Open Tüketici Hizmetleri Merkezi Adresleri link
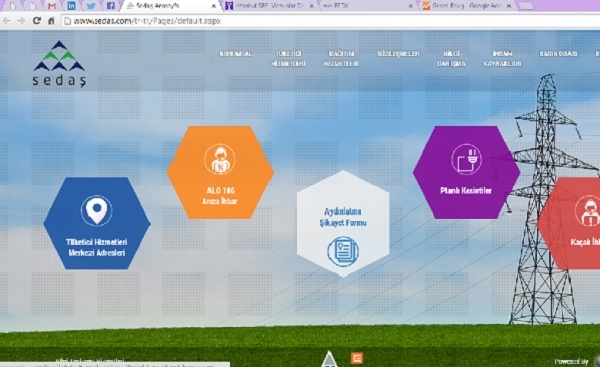Viewport: 600px width, 367px height. pyautogui.click(x=96, y=247)
